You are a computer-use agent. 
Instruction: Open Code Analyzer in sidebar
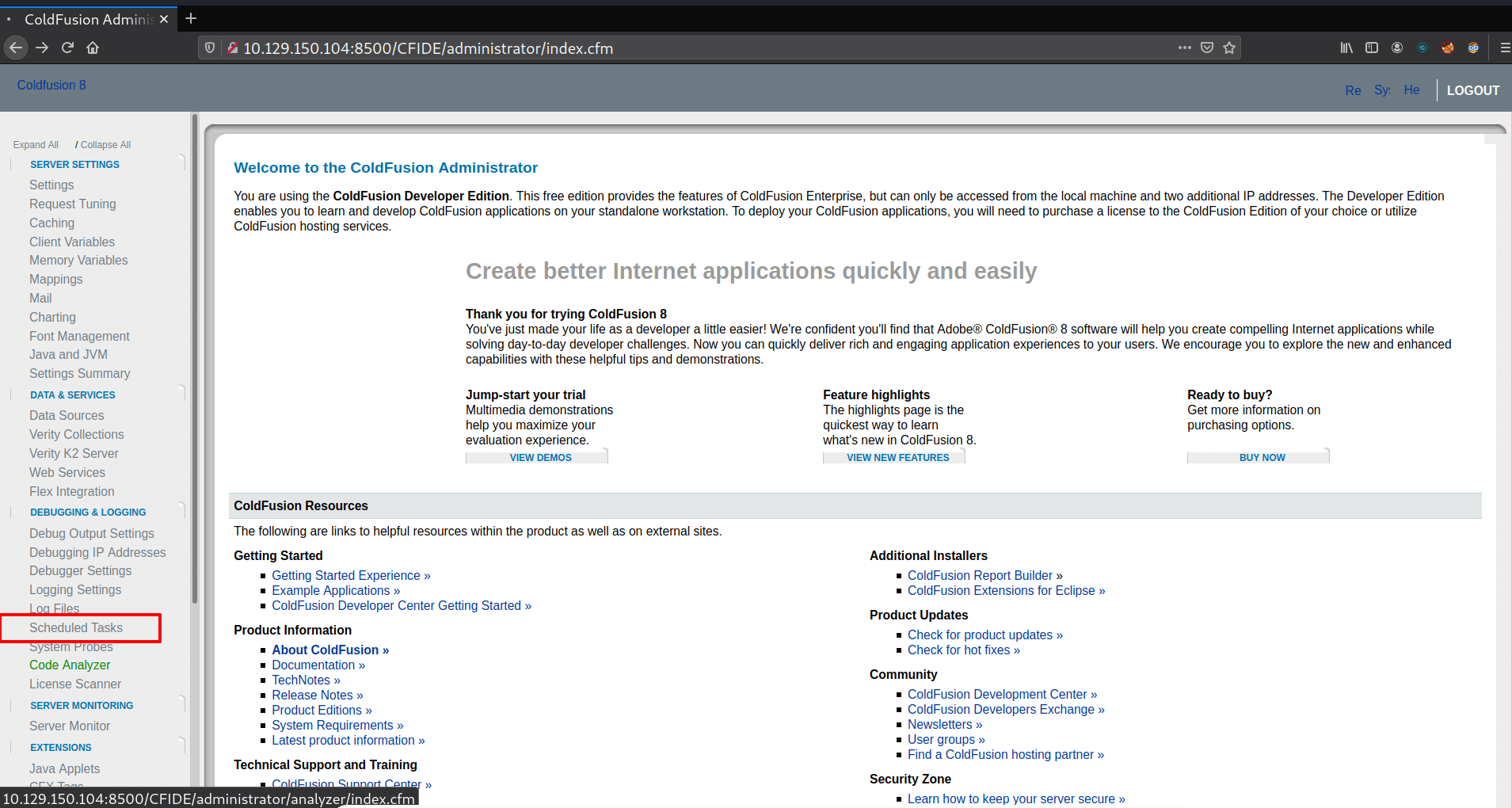pyautogui.click(x=70, y=665)
